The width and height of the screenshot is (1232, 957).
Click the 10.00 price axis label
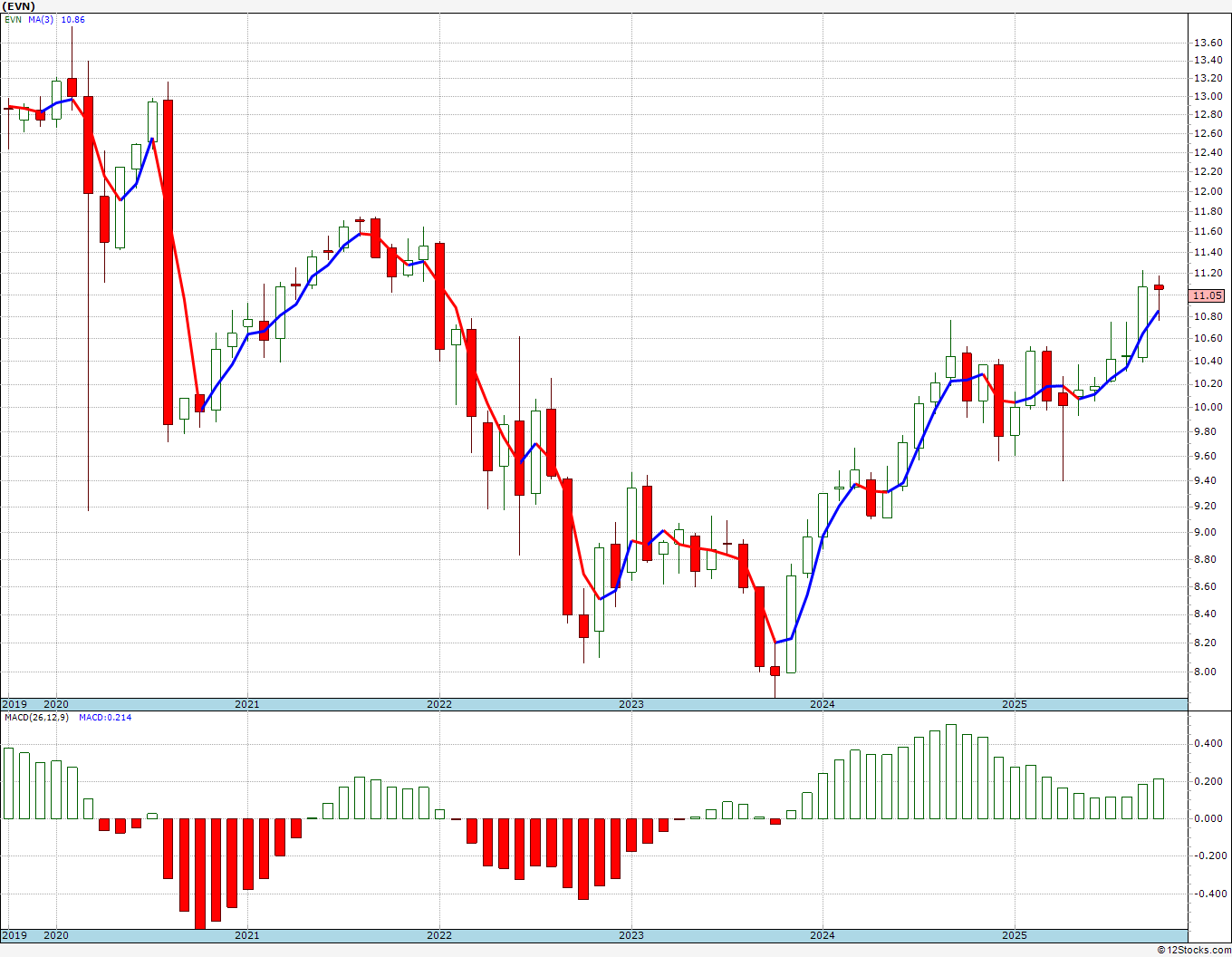pyautogui.click(x=1208, y=407)
